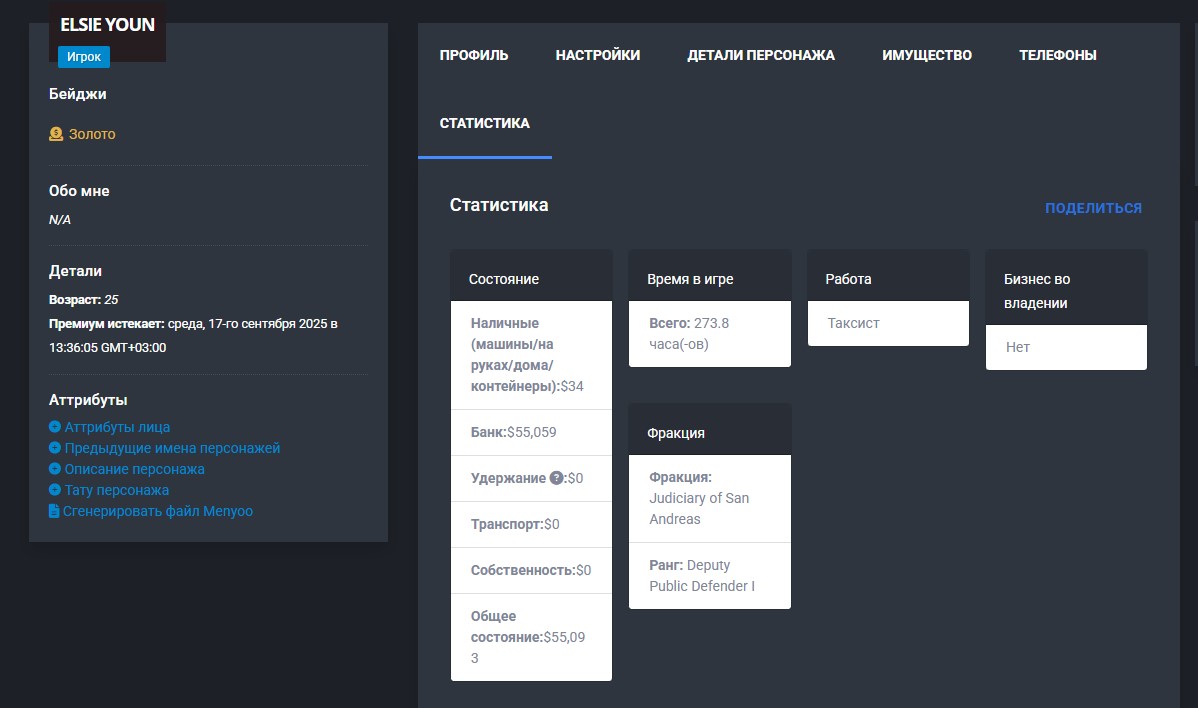The width and height of the screenshot is (1198, 708).
Task: Select the Статистика tab
Action: pos(484,123)
